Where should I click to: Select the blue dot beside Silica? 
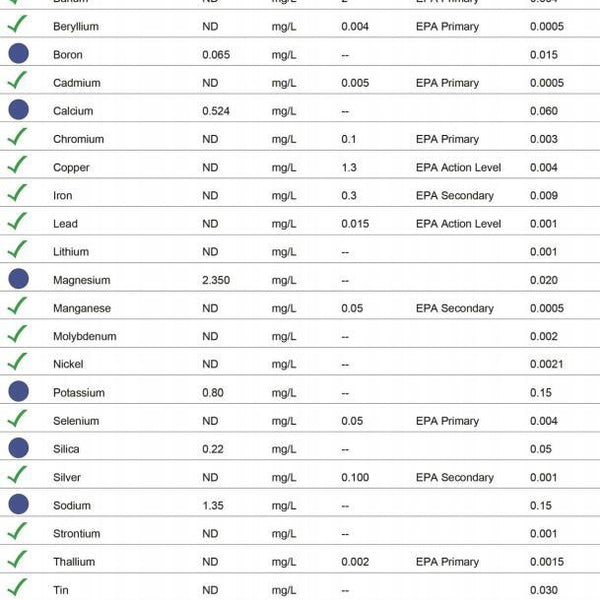coord(18,449)
